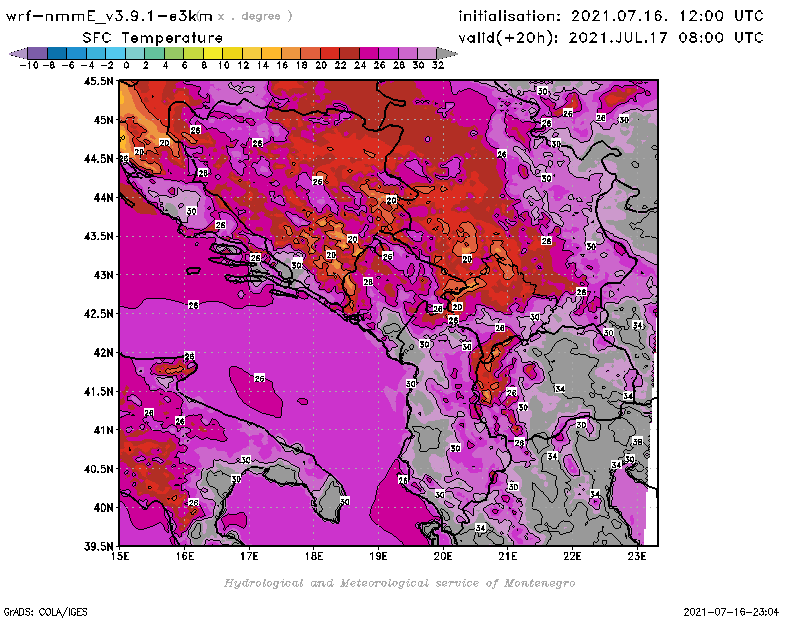Click the 32 legend value label
Image resolution: width=800 pixels, height=618 pixels.
[x=438, y=65]
